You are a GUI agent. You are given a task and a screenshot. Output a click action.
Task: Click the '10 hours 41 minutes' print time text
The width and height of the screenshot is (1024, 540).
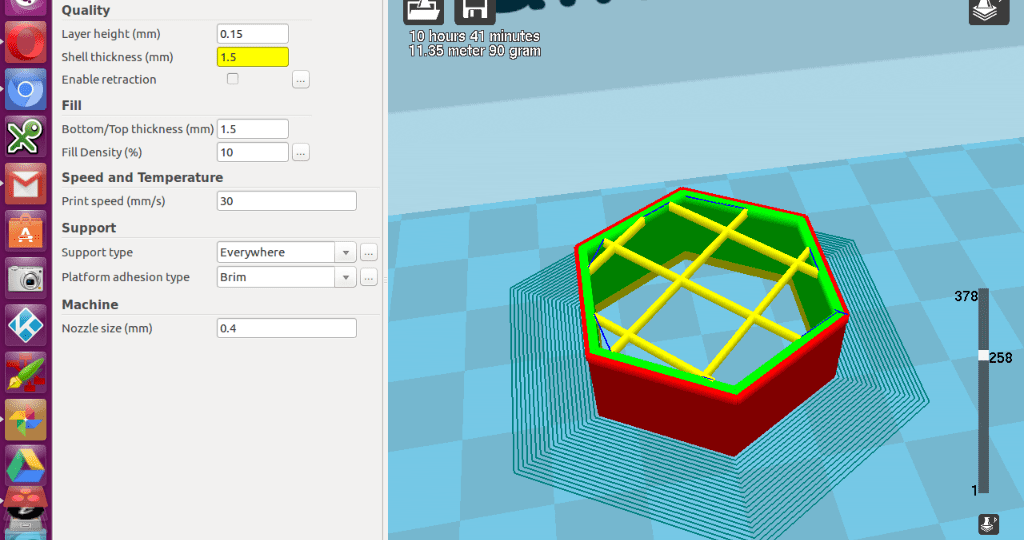point(475,36)
